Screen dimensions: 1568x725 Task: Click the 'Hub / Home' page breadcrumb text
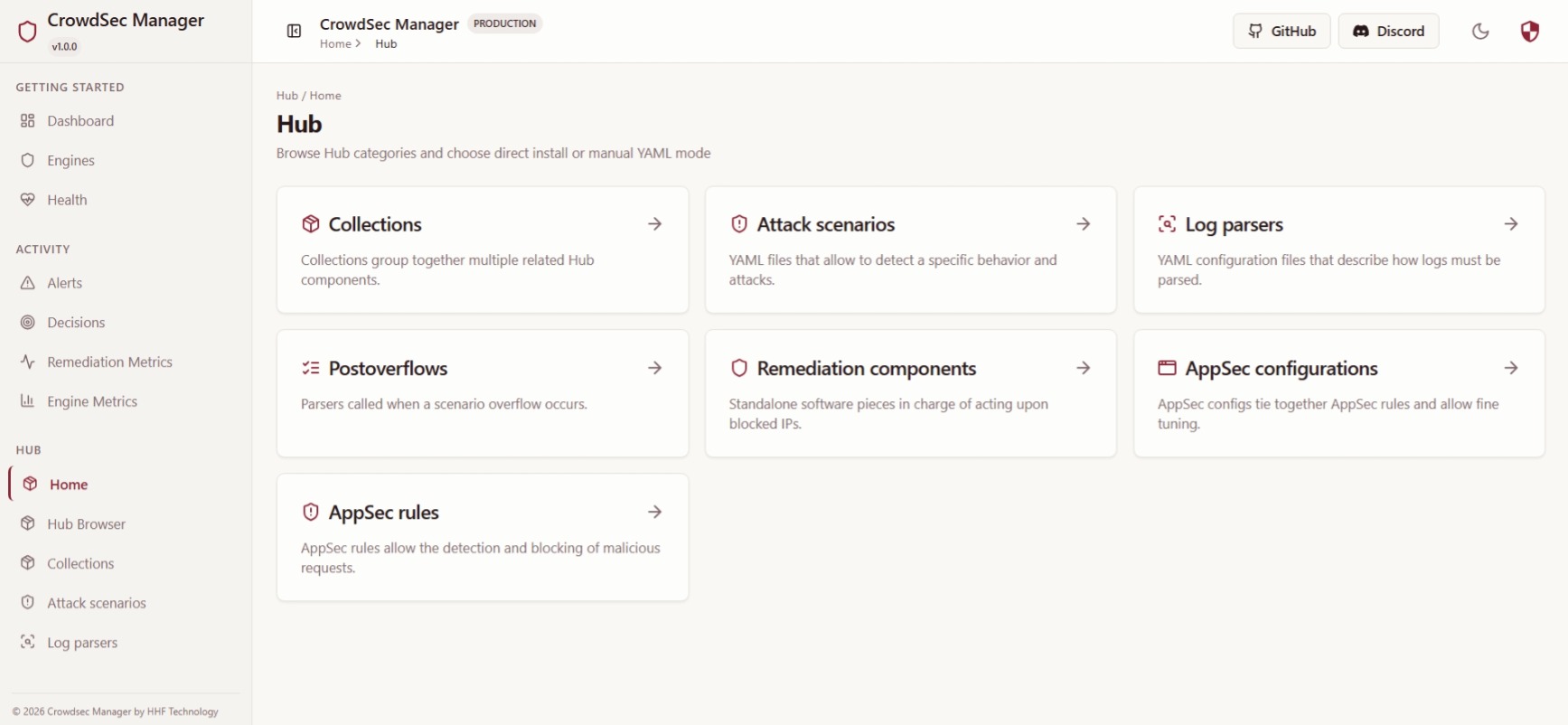pyautogui.click(x=309, y=96)
